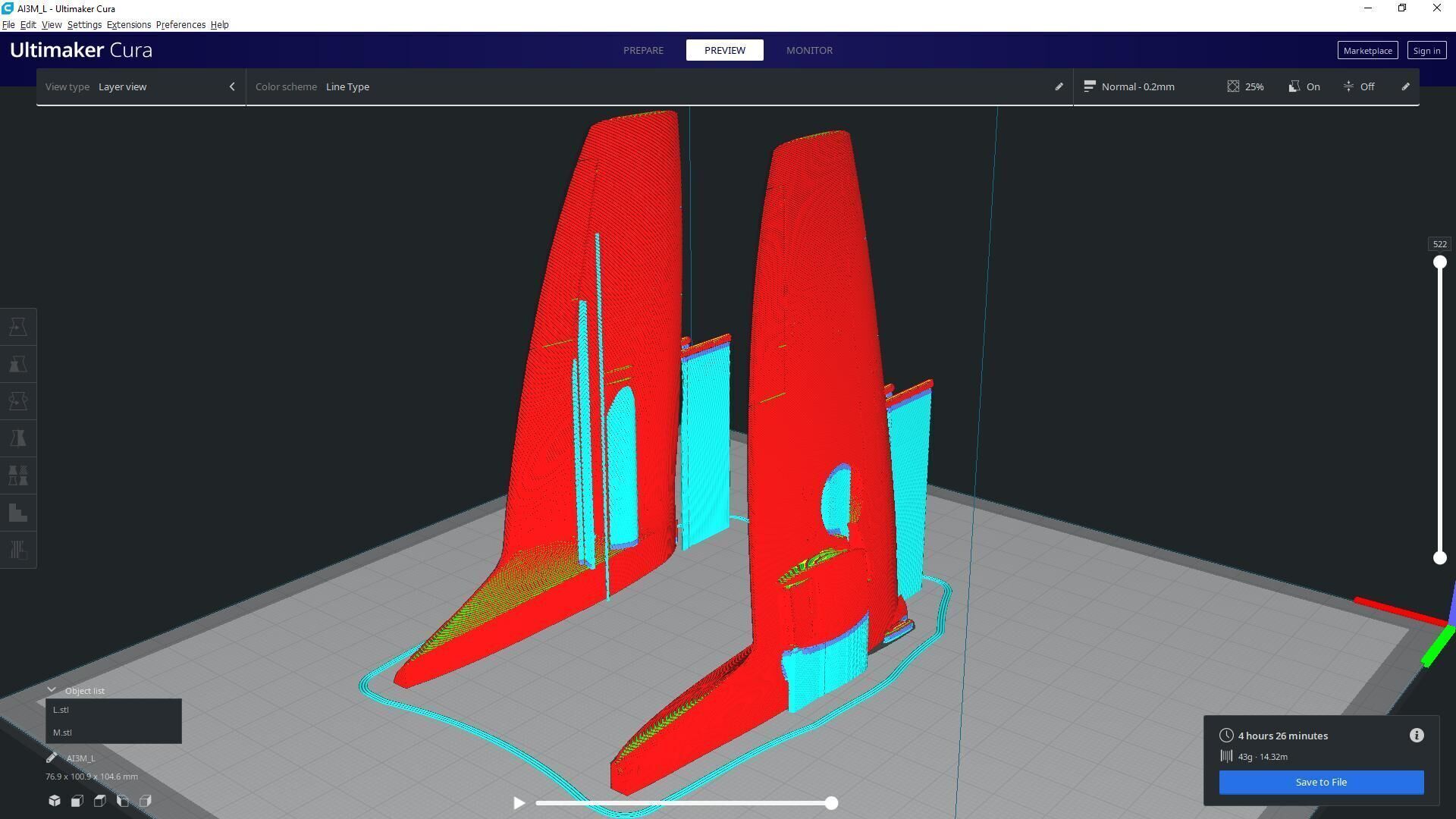Toggle the support setting showing On
Image resolution: width=1456 pixels, height=819 pixels.
point(1304,86)
